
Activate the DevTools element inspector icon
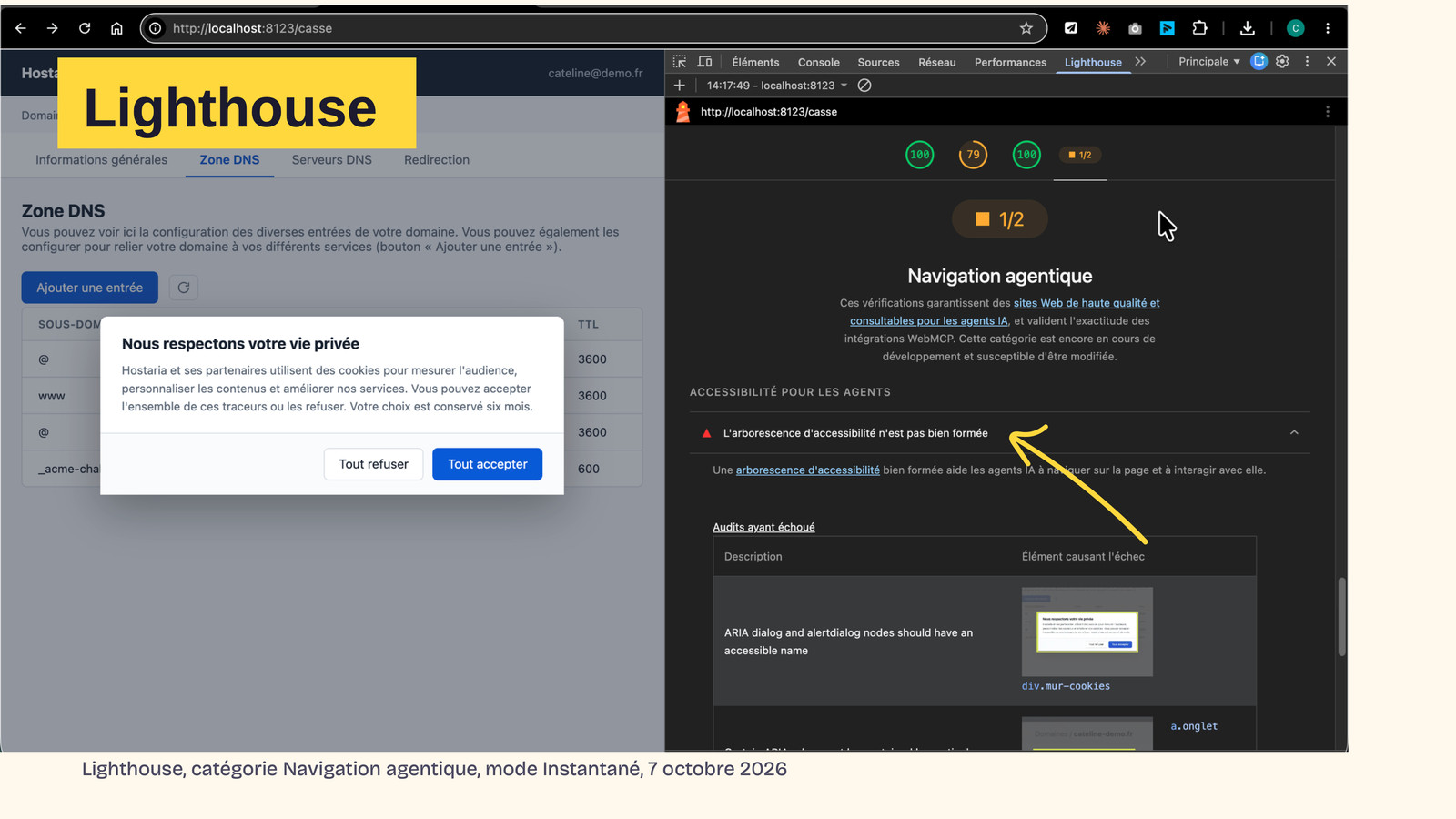point(680,62)
